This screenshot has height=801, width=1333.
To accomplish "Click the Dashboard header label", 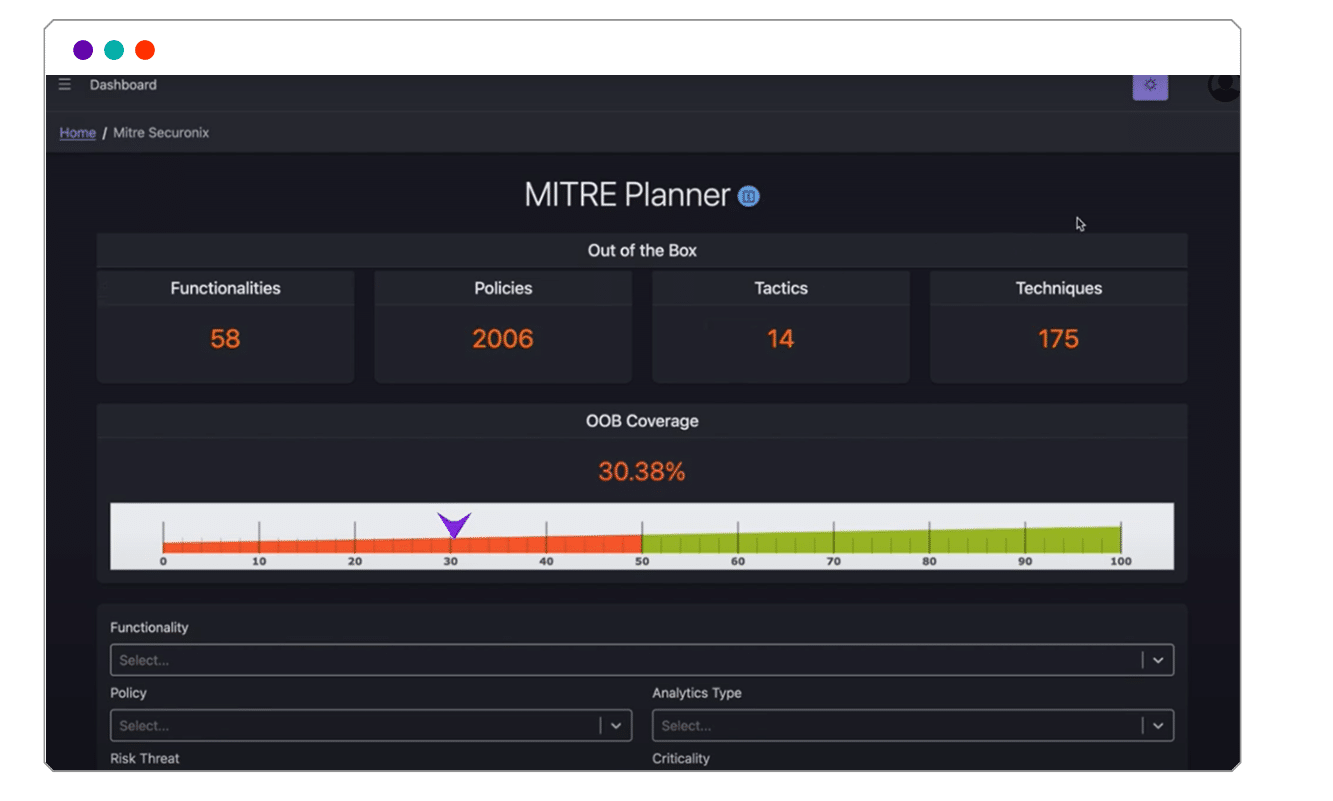I will 123,85.
